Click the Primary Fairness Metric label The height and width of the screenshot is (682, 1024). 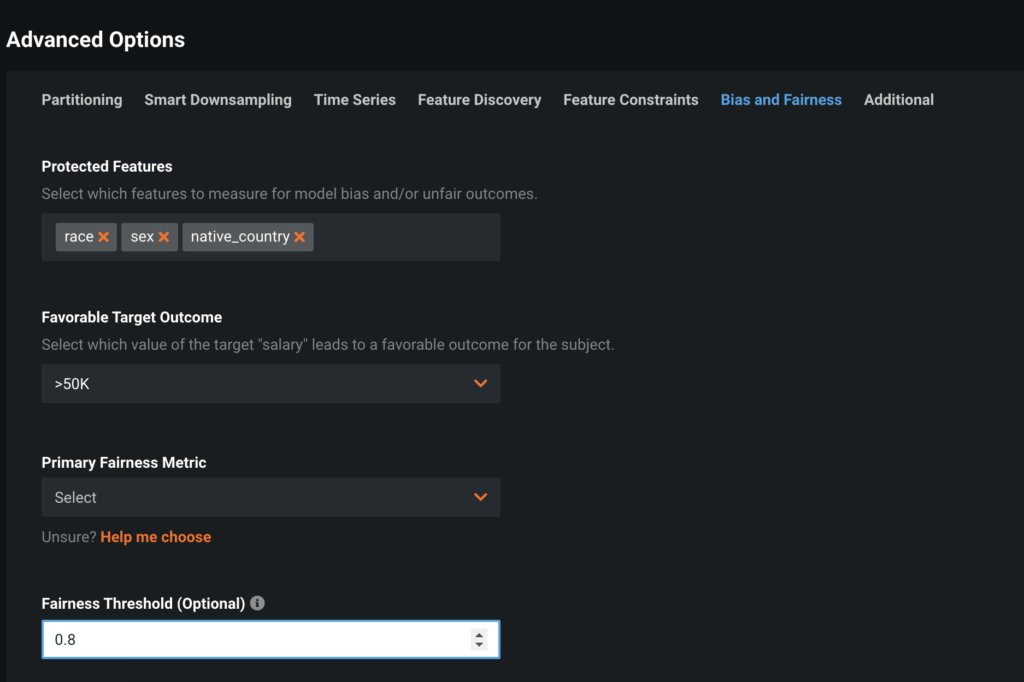[124, 463]
